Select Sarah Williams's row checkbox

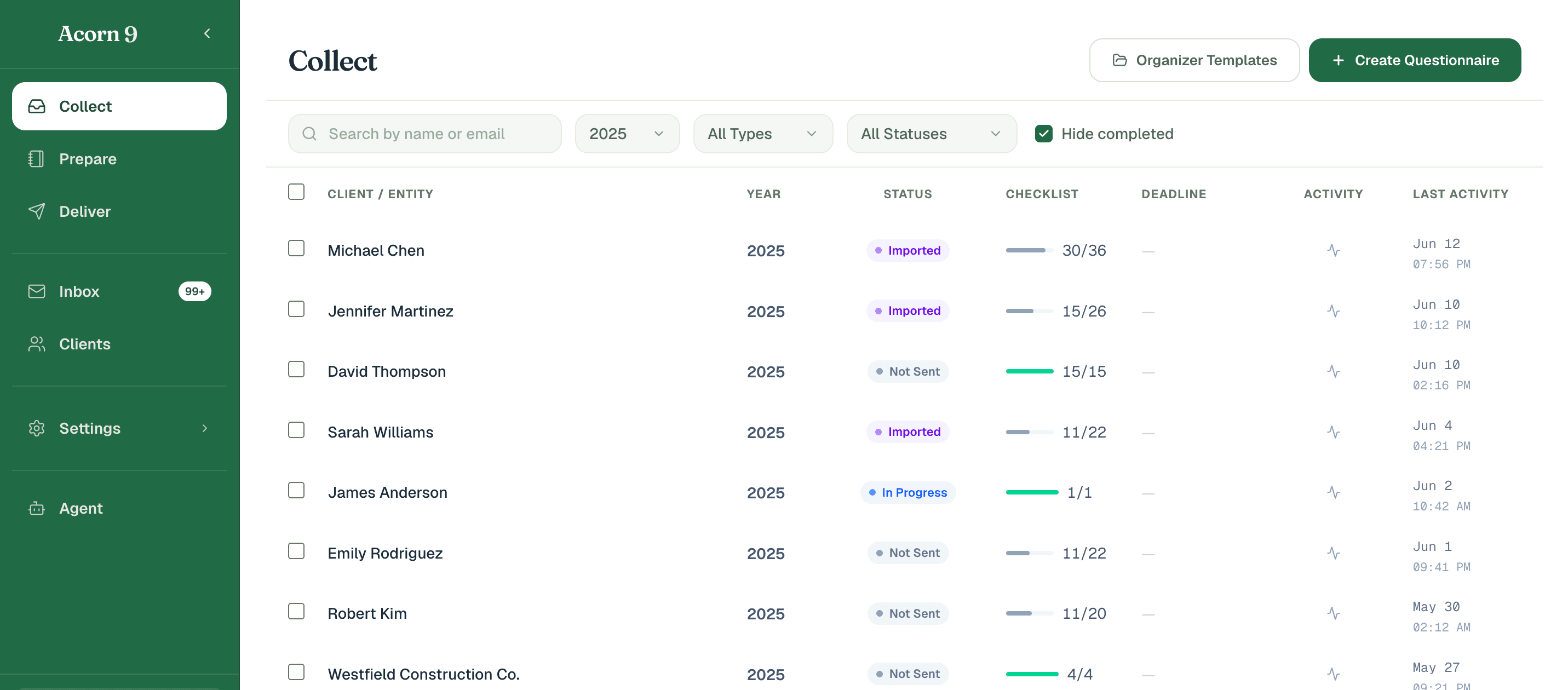(x=296, y=430)
